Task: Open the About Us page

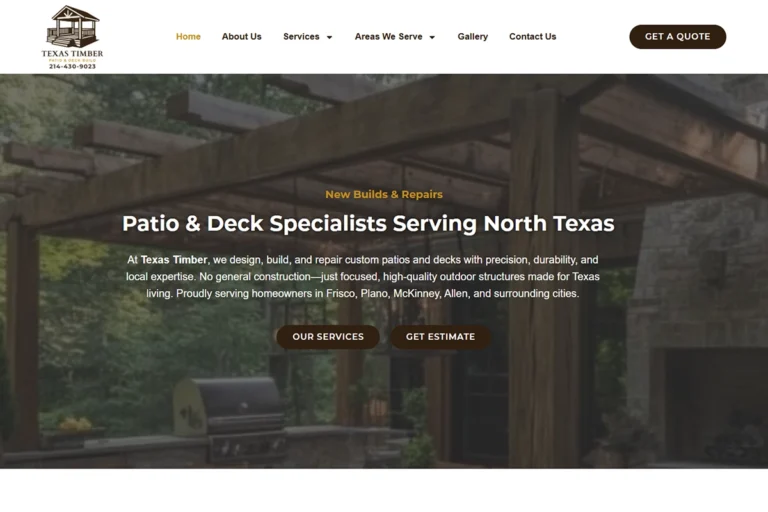Action: (241, 37)
